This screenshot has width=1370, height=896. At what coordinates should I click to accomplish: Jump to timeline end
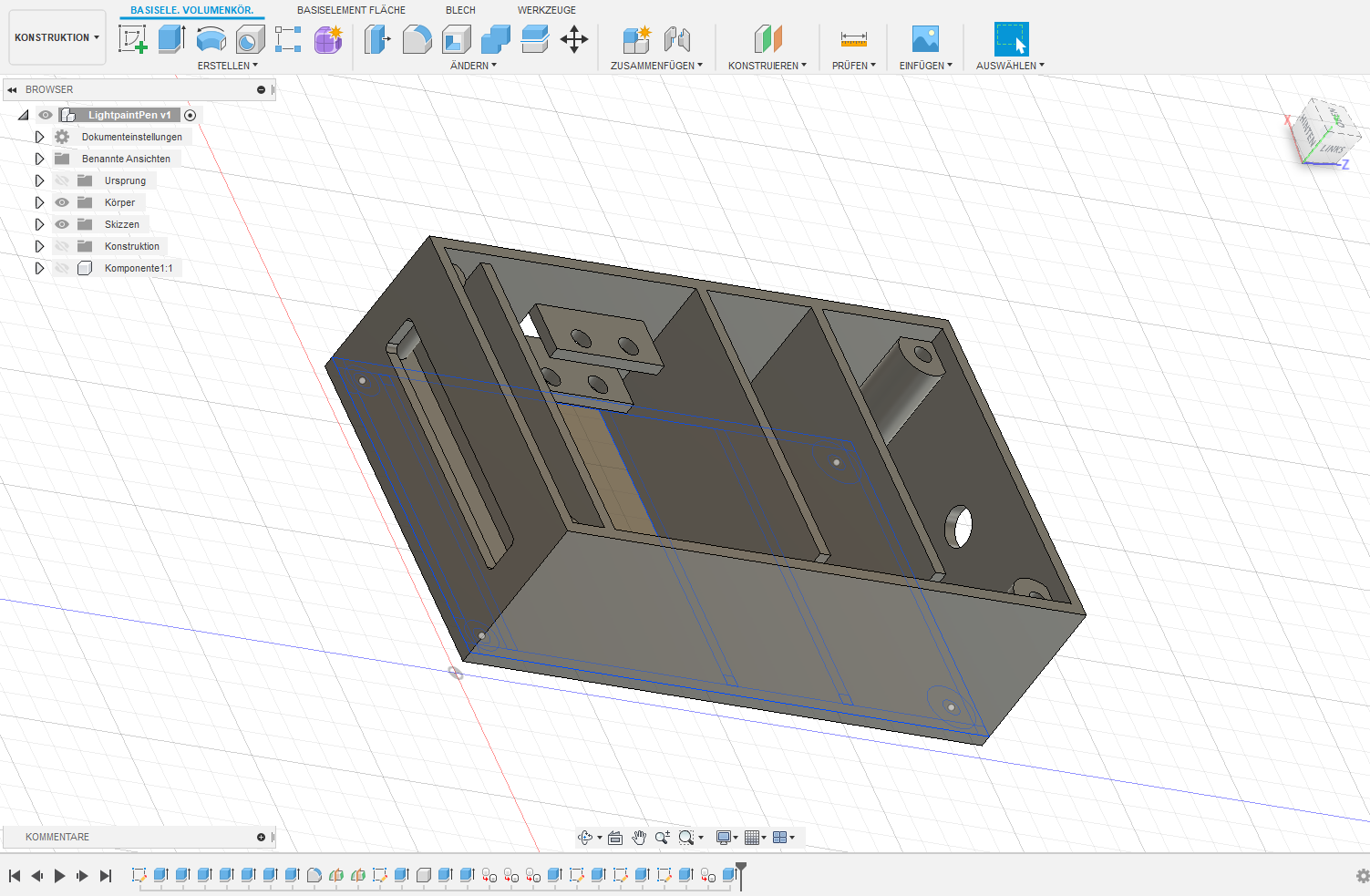[106, 876]
